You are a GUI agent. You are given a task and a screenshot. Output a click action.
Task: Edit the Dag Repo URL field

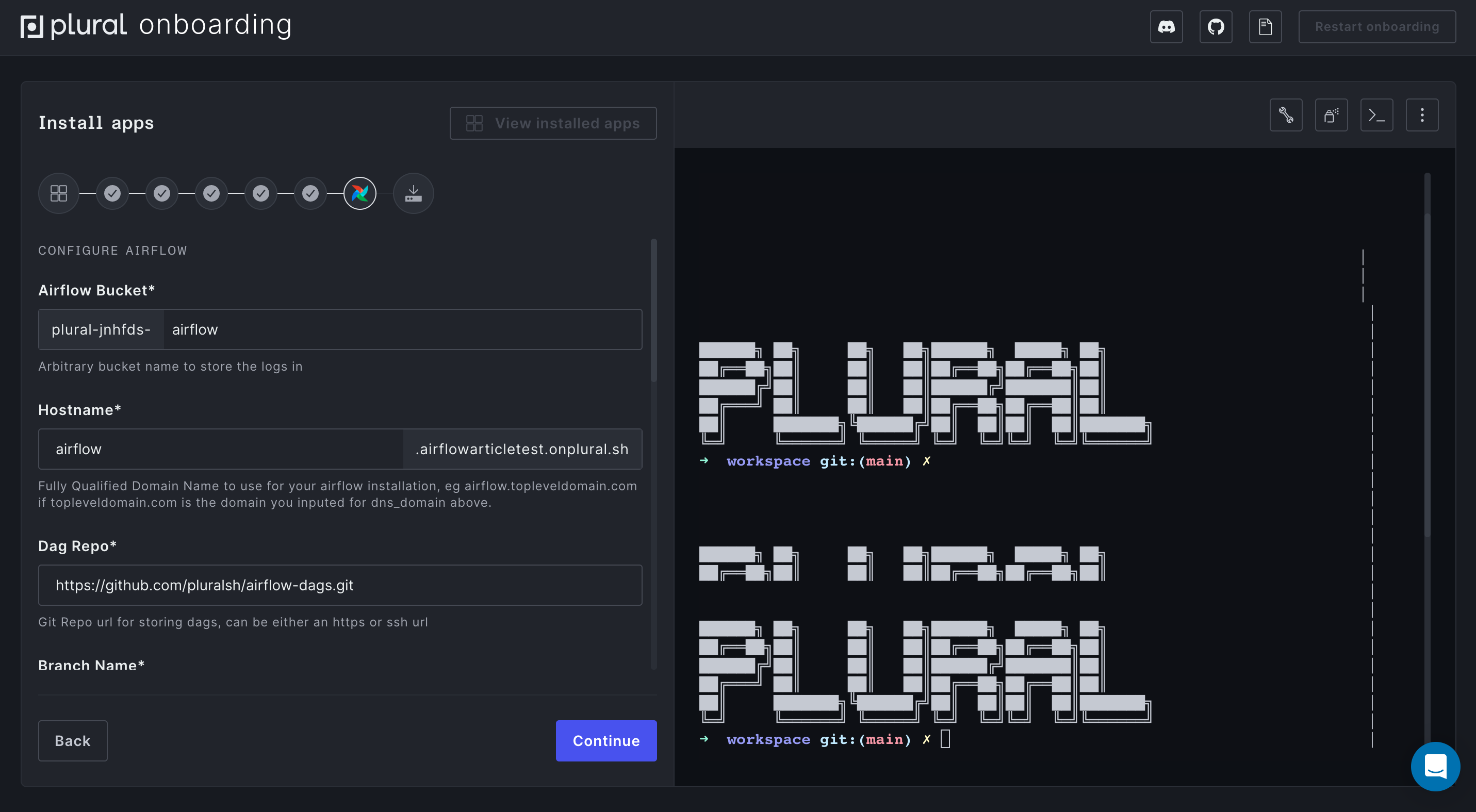[340, 585]
